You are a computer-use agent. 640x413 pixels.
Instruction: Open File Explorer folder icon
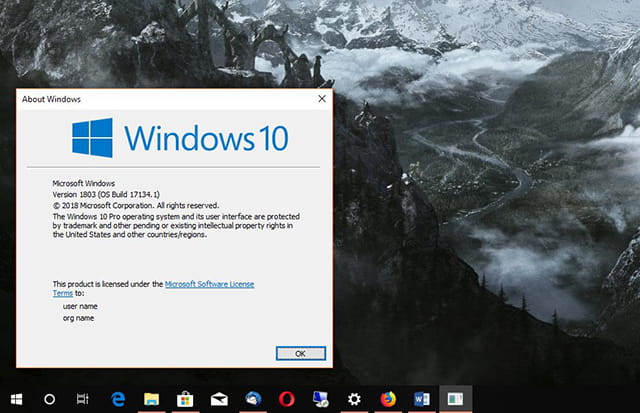pos(151,399)
